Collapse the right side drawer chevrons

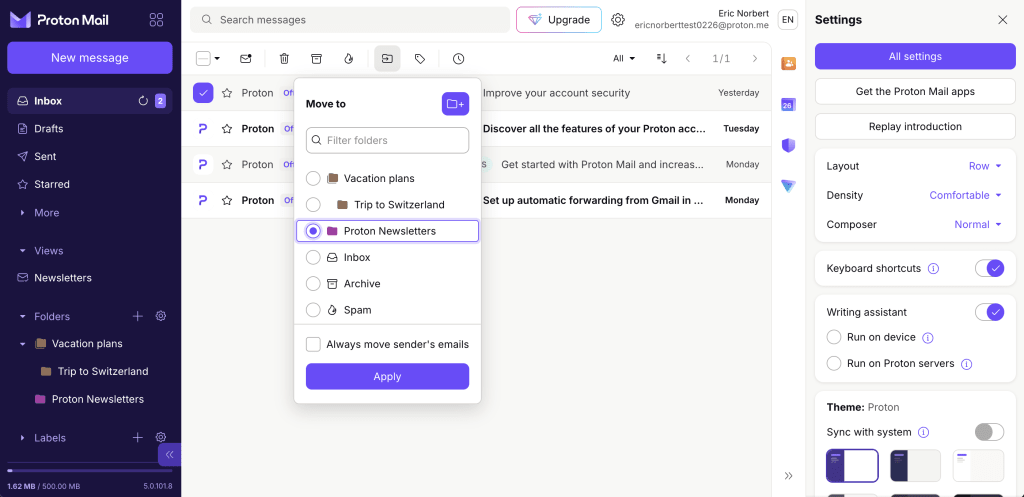pyautogui.click(x=788, y=475)
